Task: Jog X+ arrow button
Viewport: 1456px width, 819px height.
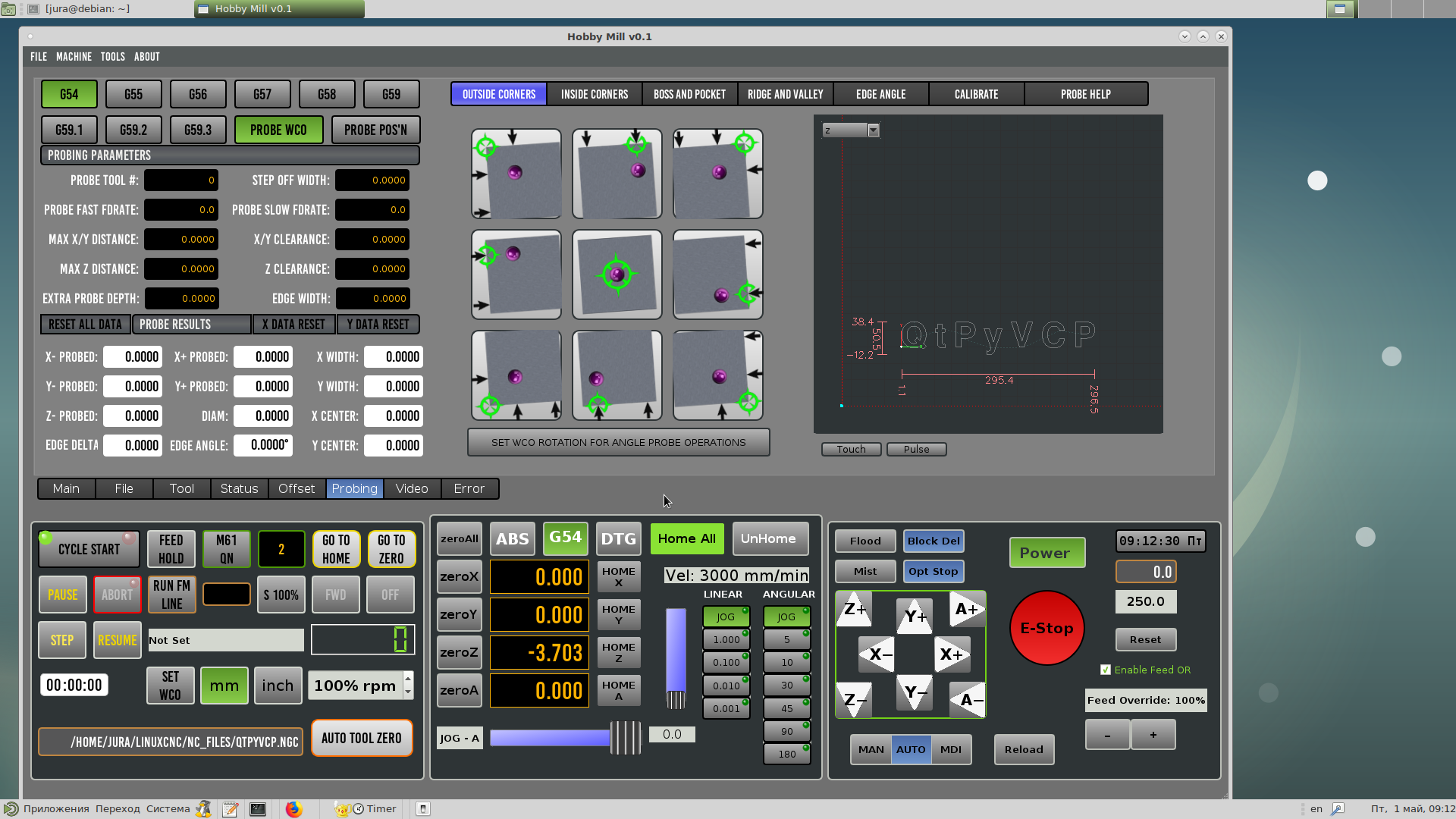Action: (952, 654)
